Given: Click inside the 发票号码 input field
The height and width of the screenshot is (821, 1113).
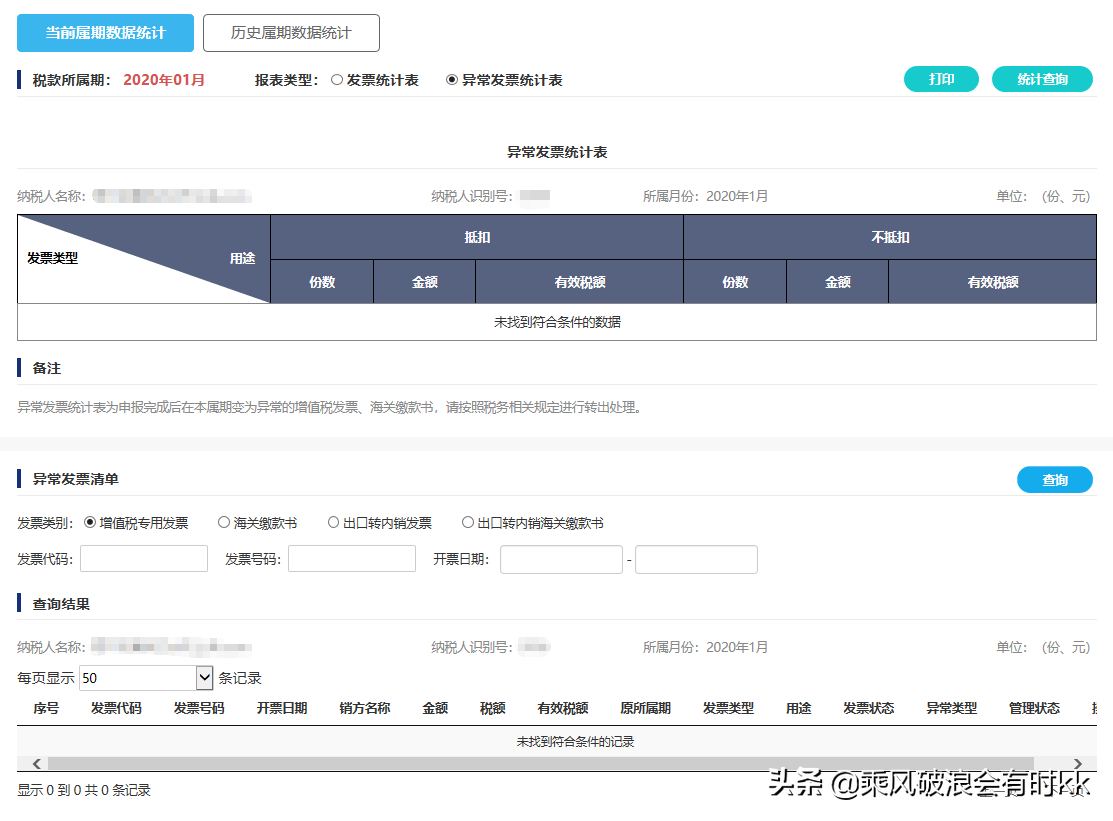Looking at the screenshot, I should [351, 558].
